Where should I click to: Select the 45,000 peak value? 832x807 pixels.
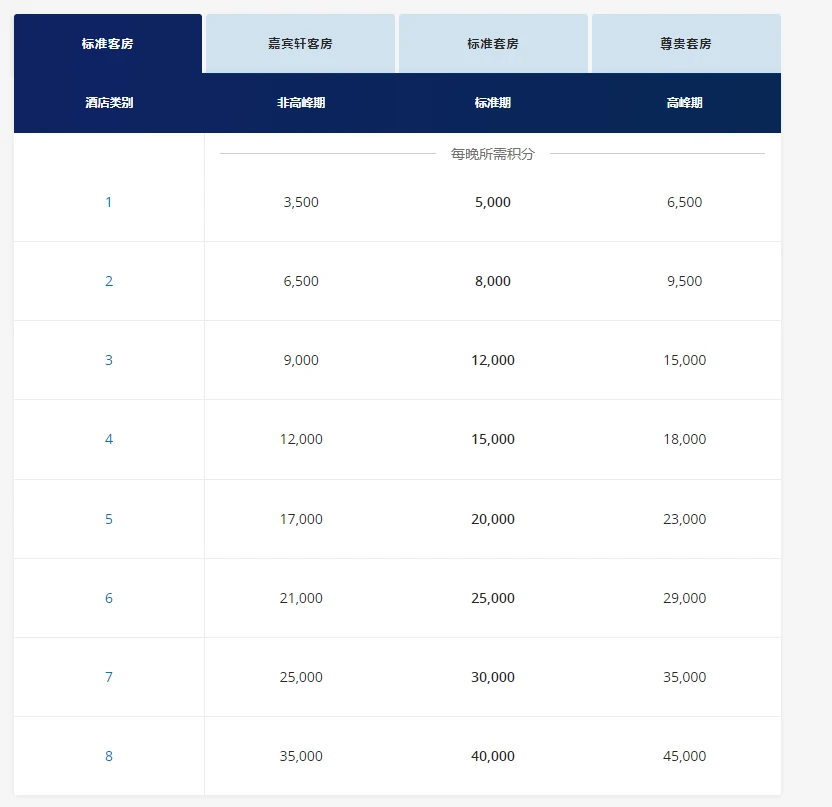tap(684, 756)
